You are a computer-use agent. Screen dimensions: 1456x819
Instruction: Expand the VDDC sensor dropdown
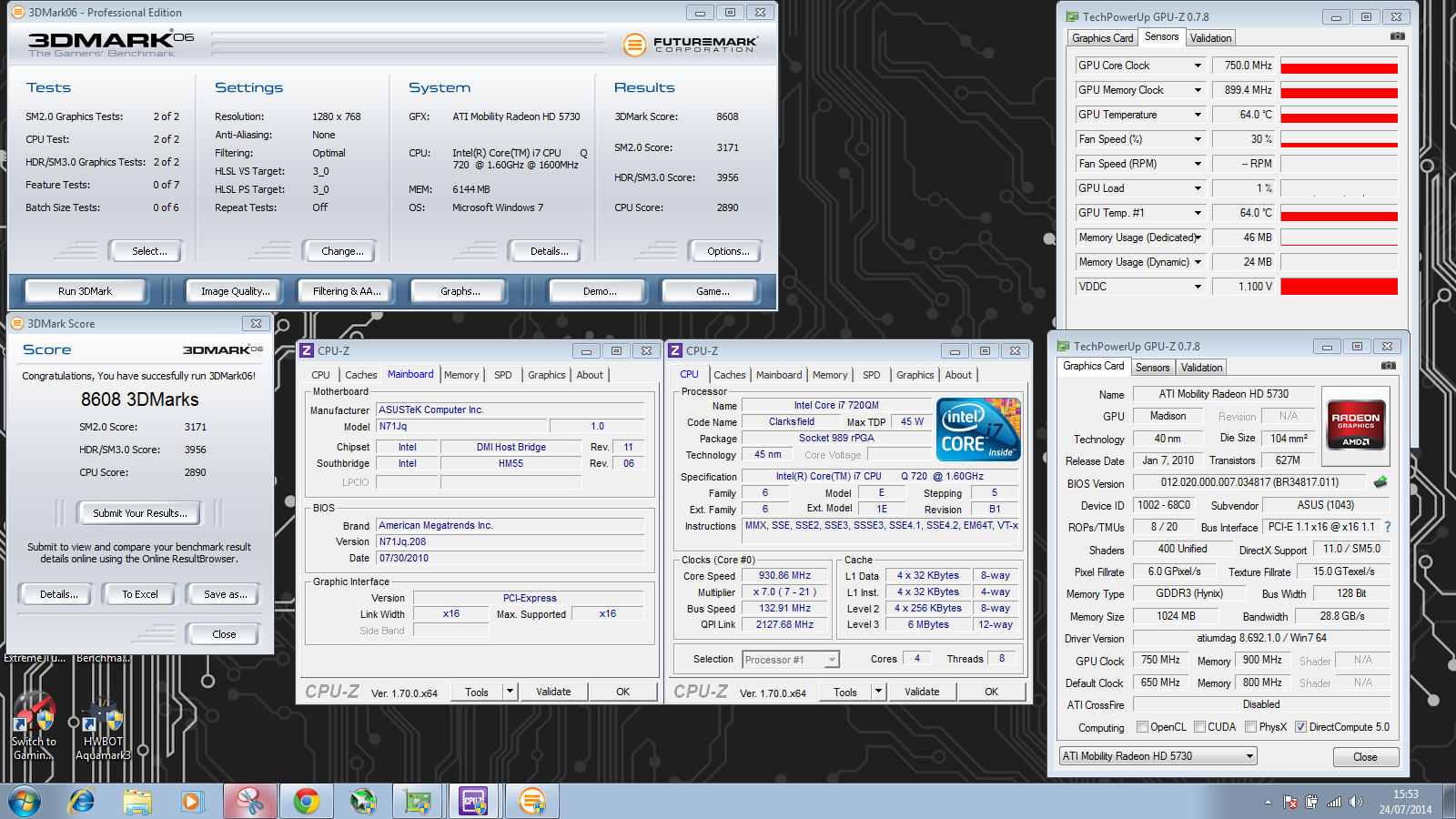1198,287
